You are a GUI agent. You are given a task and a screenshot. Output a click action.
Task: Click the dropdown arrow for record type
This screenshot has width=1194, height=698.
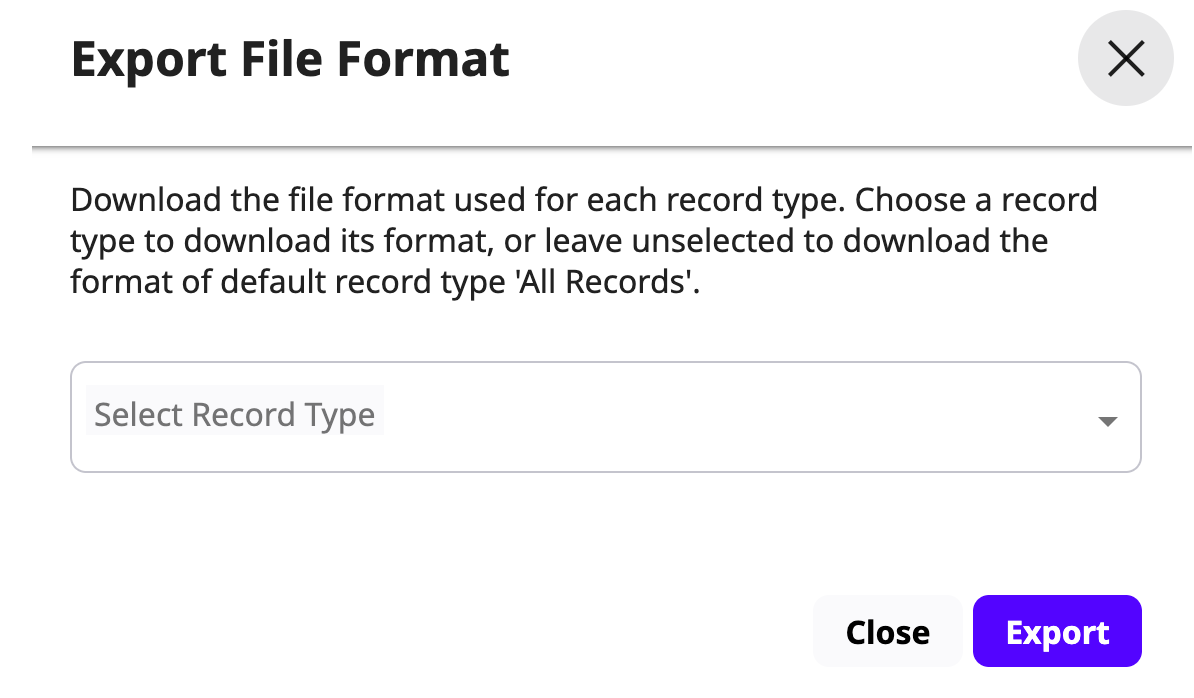[1107, 421]
